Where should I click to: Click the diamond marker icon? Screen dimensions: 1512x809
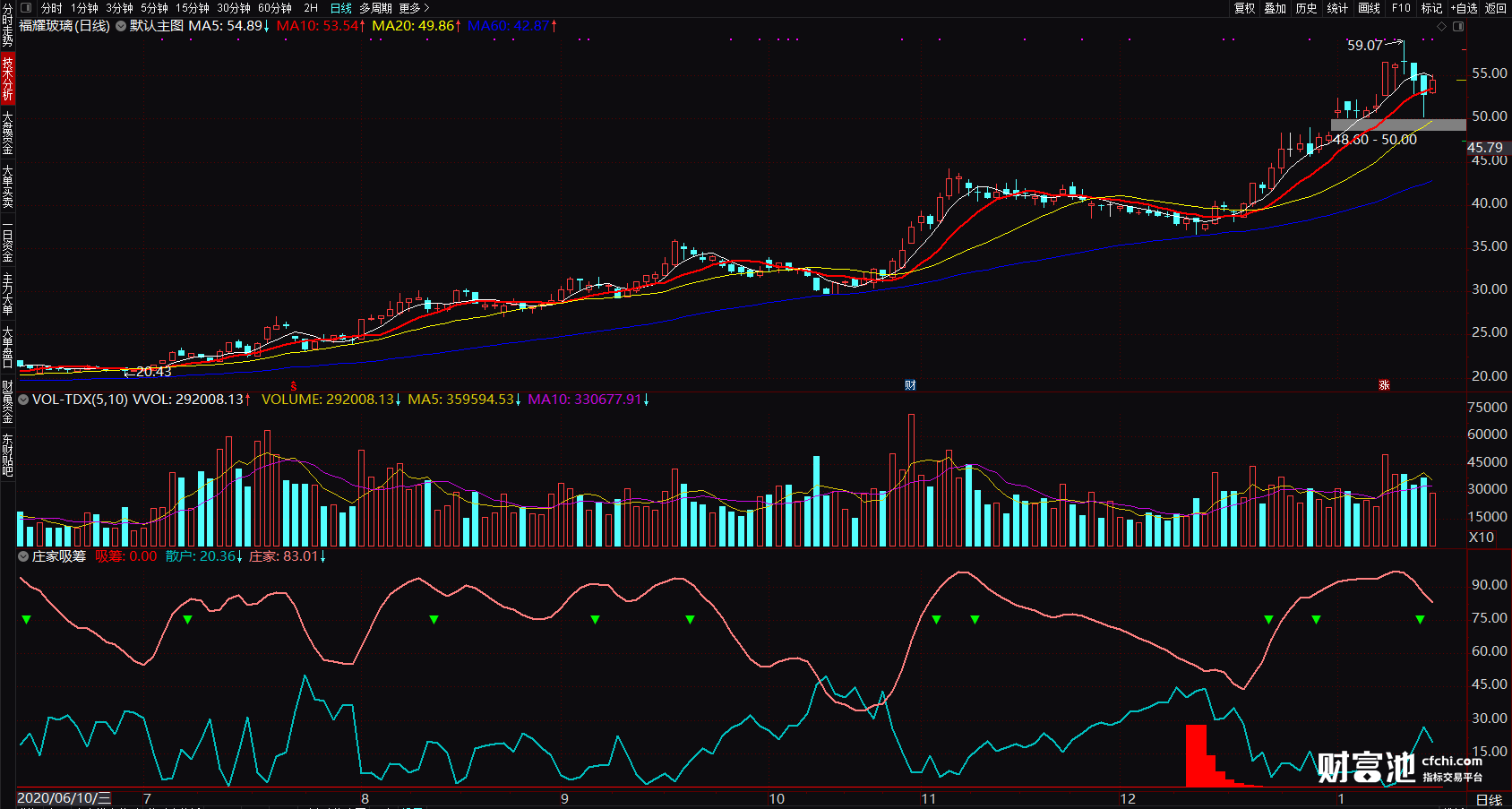tap(1441, 26)
